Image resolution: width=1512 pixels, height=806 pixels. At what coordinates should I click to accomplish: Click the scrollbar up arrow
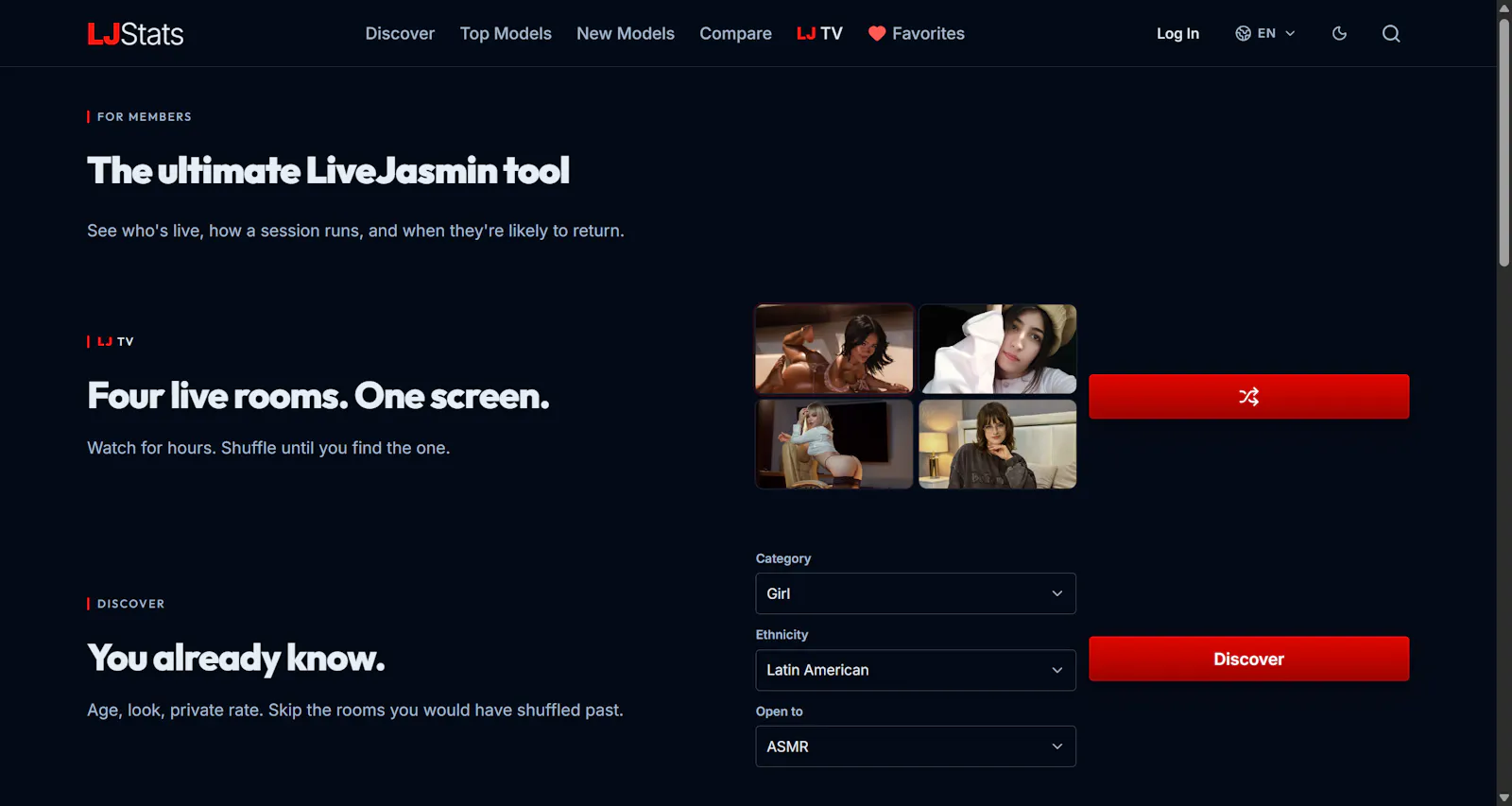pyautogui.click(x=1503, y=8)
